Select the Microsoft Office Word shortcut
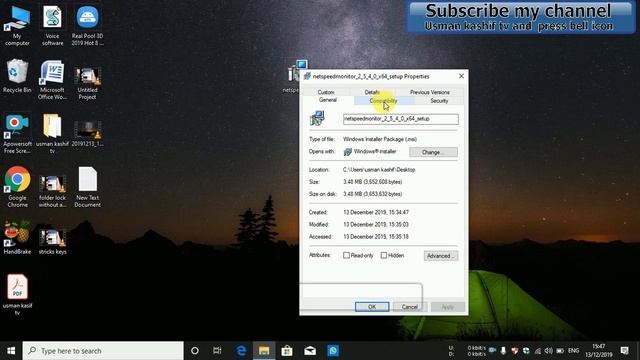Viewport: 640px width, 360px height. 52,80
